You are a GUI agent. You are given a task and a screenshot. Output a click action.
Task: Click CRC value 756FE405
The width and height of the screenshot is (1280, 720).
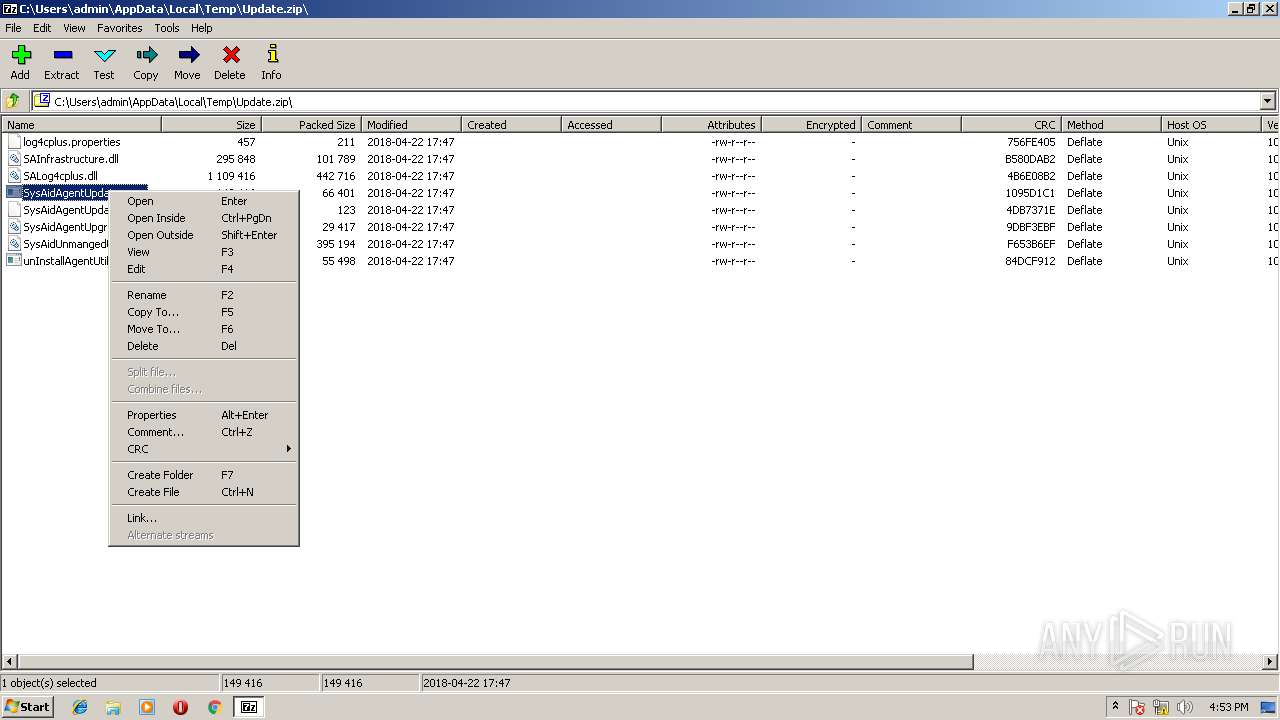pyautogui.click(x=1030, y=142)
